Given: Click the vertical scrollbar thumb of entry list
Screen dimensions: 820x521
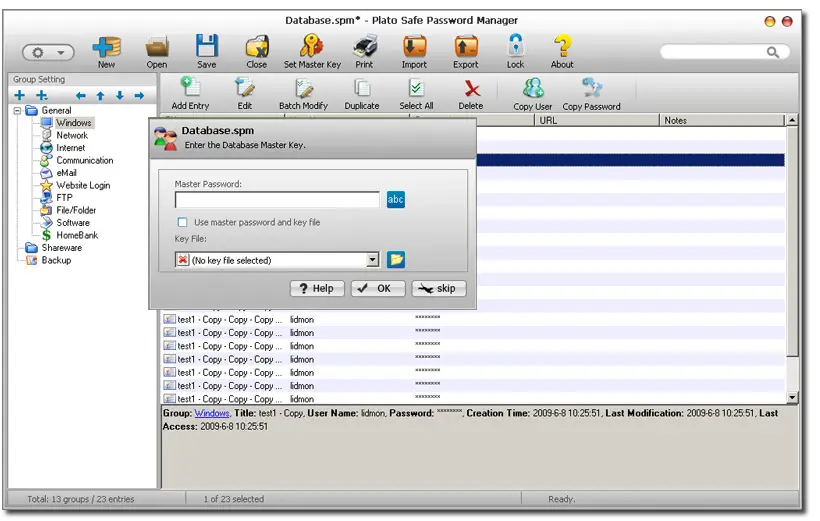Looking at the screenshot, I should click(x=792, y=241).
